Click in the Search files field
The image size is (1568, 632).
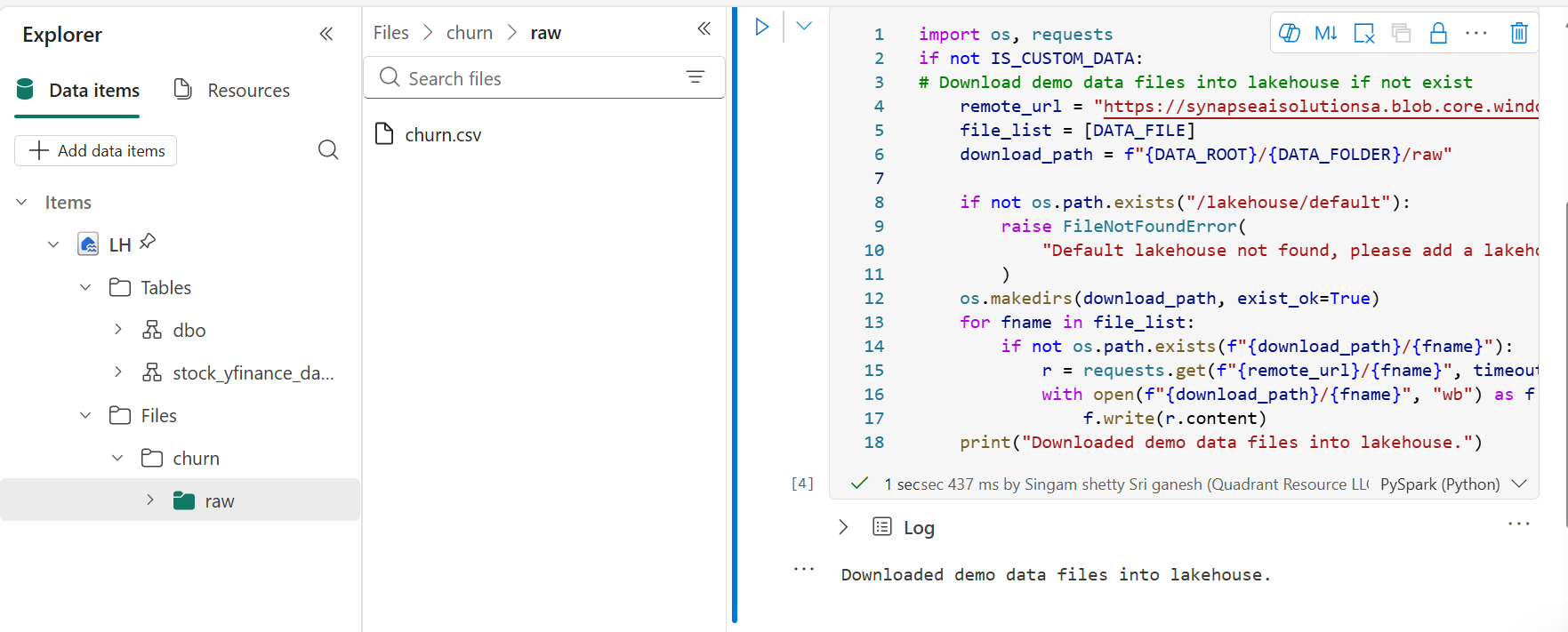[544, 77]
